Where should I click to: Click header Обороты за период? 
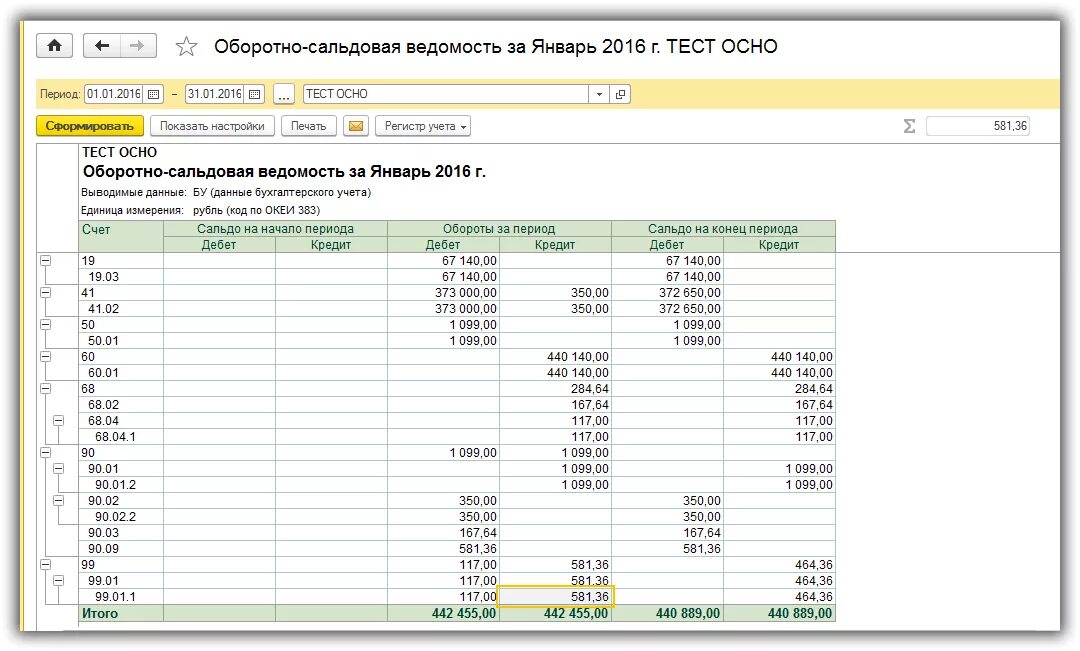point(499,229)
